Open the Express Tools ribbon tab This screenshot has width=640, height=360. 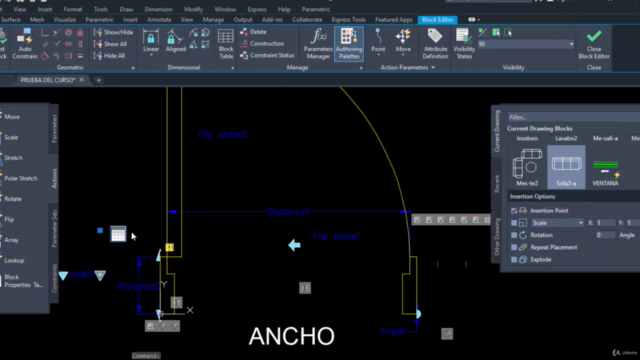point(348,20)
